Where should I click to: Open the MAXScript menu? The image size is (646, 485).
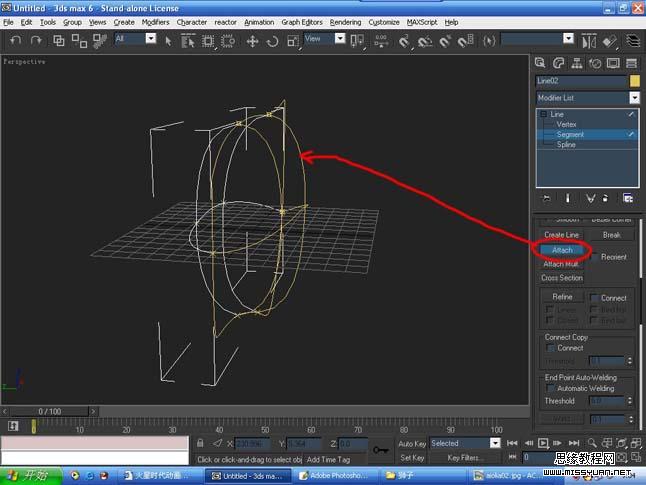coord(422,22)
